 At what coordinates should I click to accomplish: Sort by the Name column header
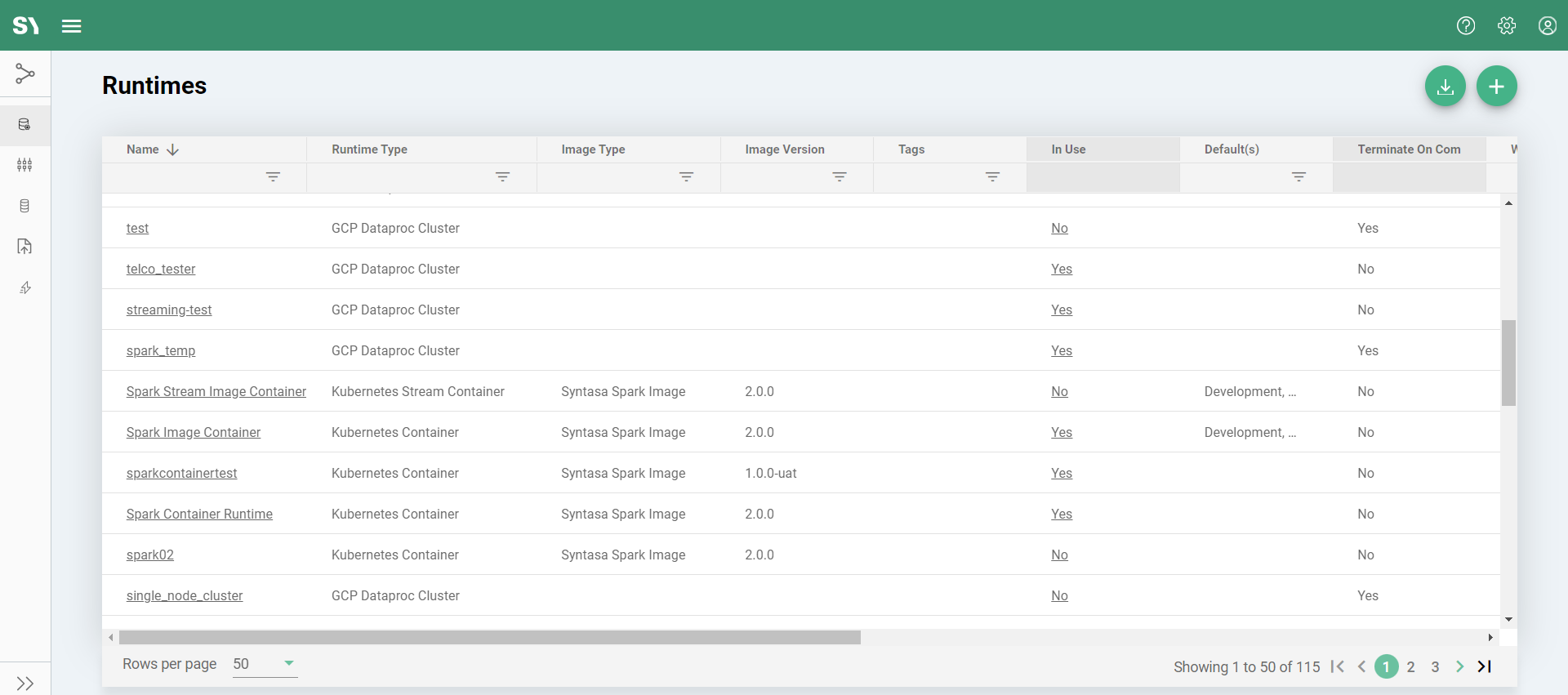coord(143,149)
